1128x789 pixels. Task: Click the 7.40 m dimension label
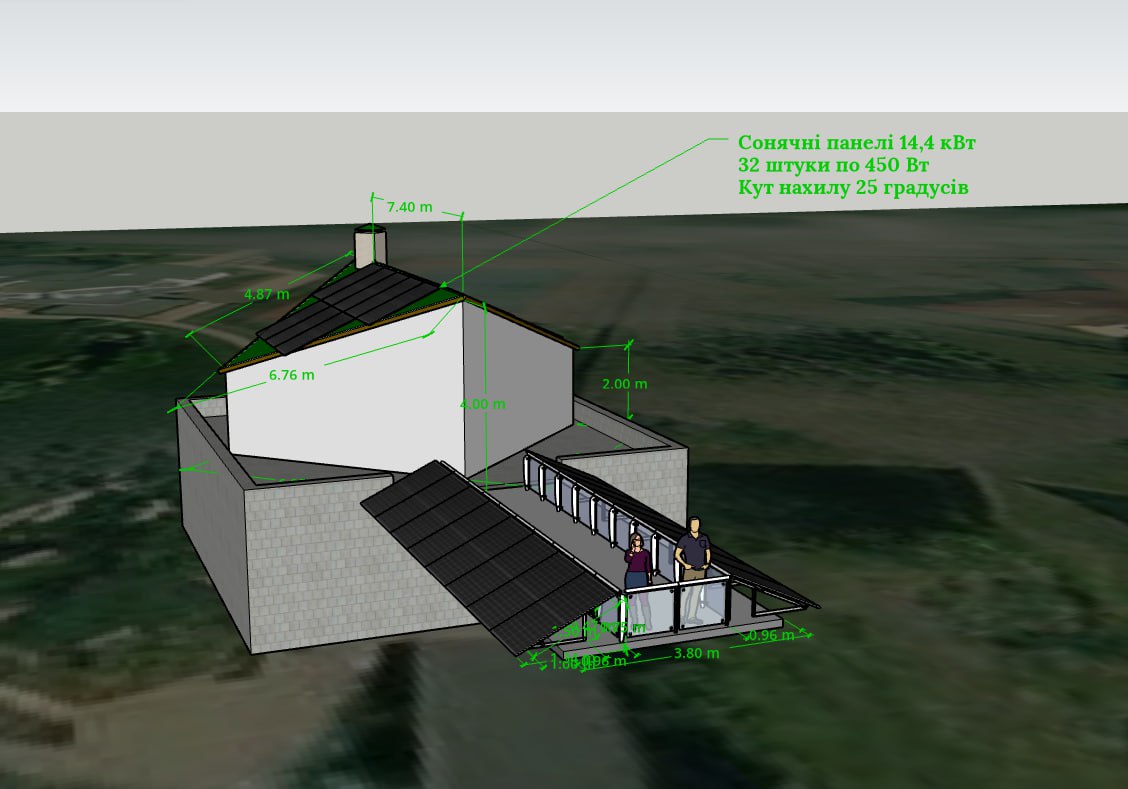click(x=409, y=207)
